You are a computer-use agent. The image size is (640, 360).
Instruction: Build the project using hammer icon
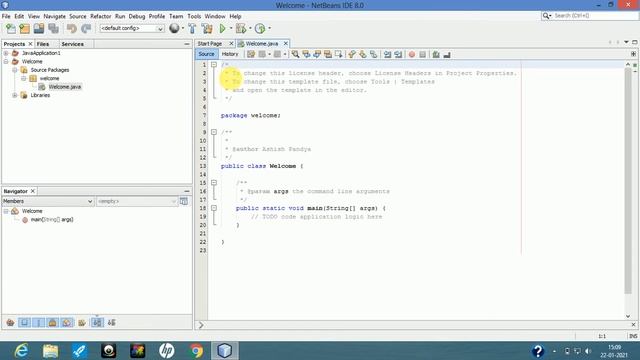192,29
